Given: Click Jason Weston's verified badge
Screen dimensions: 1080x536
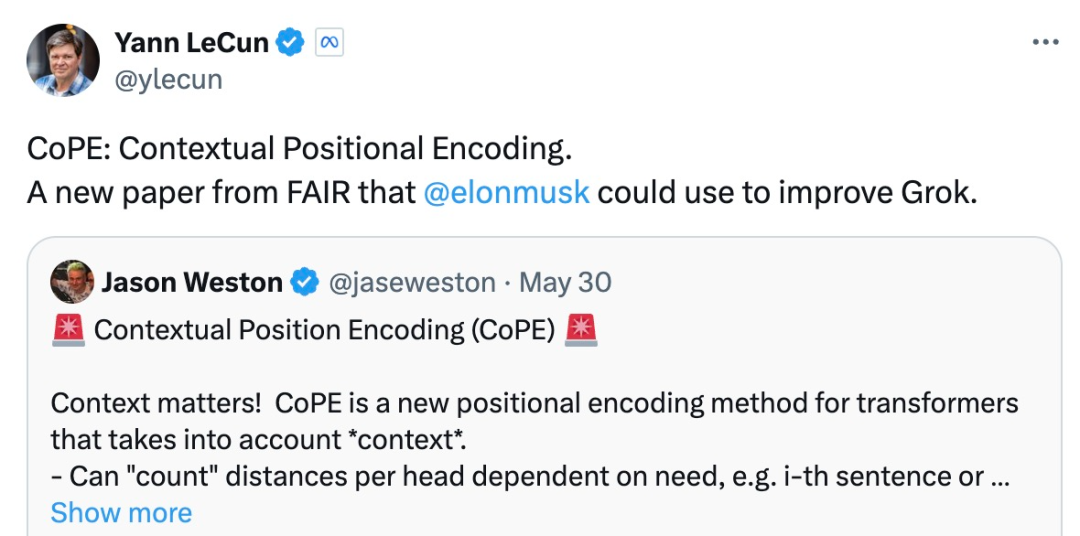Looking at the screenshot, I should [304, 282].
